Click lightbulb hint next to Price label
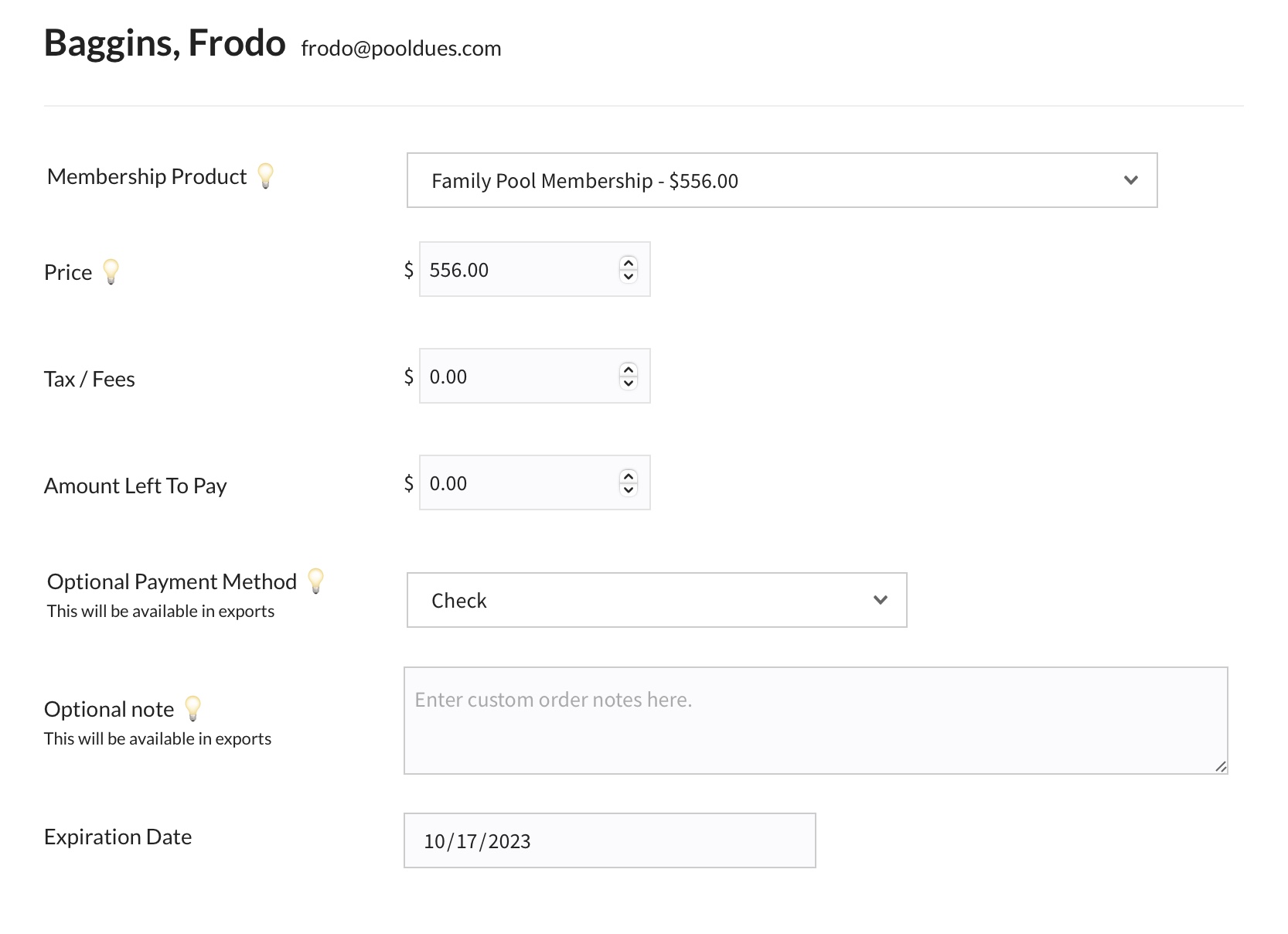 coord(111,271)
